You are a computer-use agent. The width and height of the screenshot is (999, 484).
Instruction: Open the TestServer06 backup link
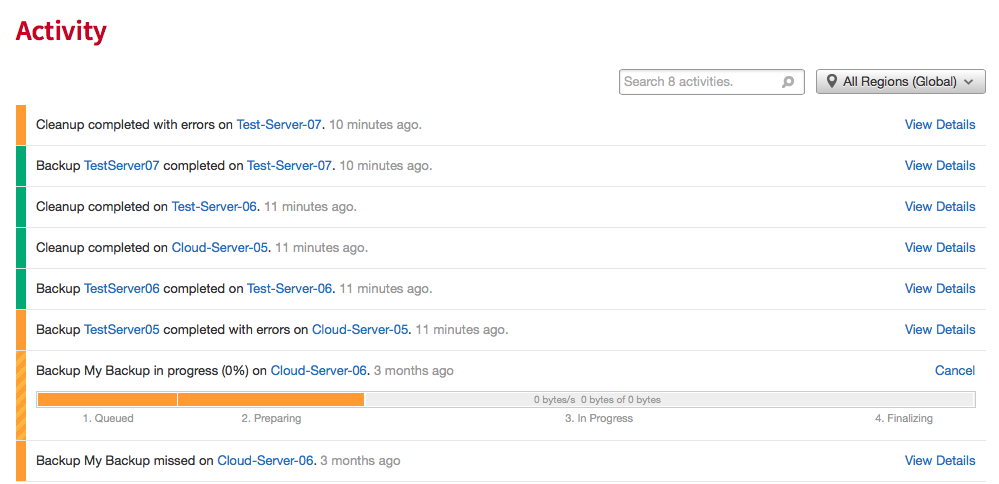point(121,289)
